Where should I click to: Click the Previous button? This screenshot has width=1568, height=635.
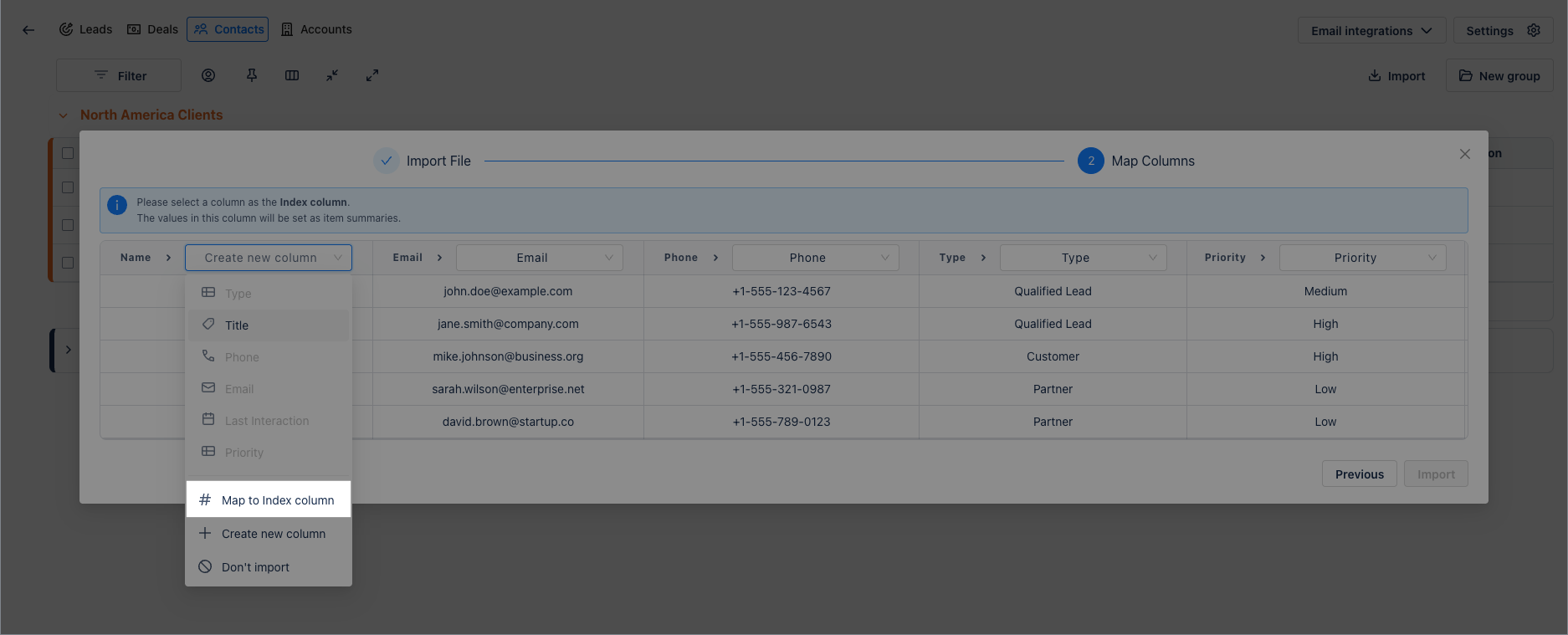(1359, 474)
